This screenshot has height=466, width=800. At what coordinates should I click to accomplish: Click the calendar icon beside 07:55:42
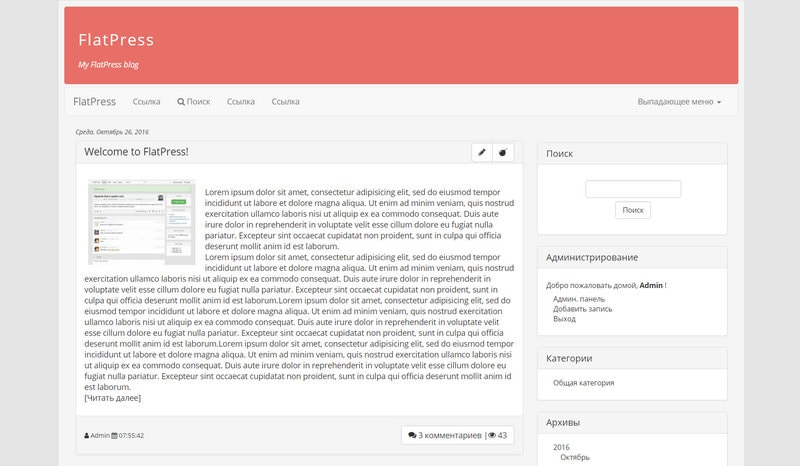pos(114,435)
